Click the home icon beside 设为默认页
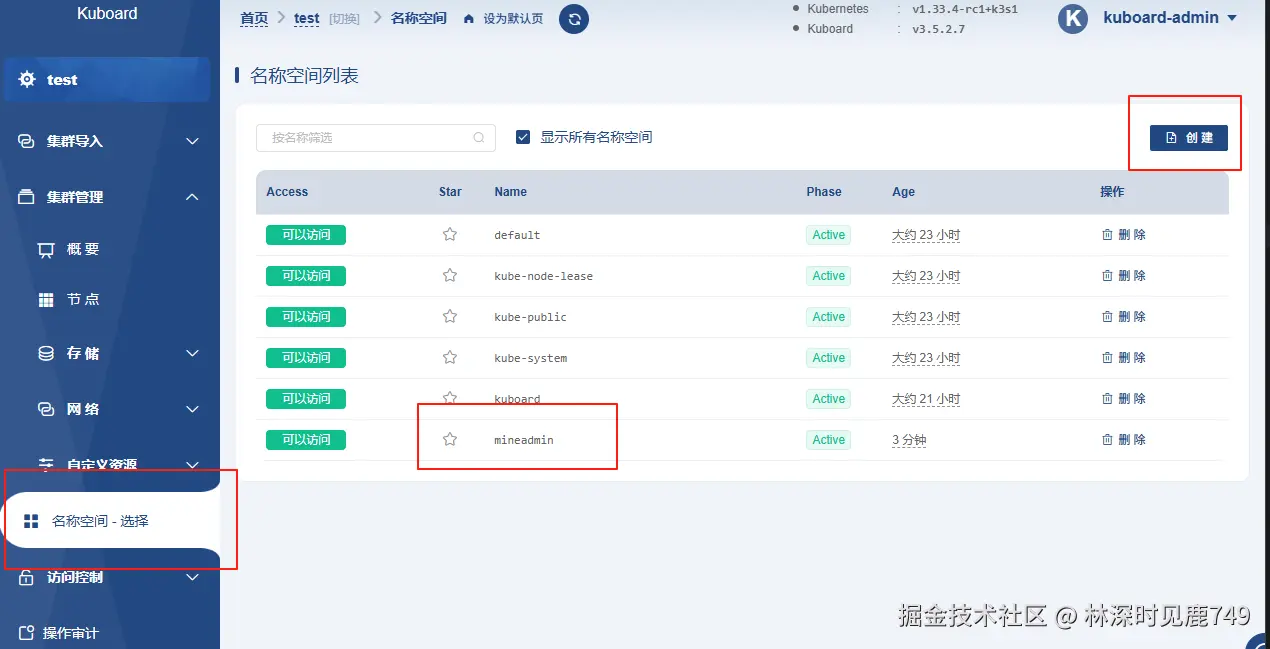This screenshot has height=649, width=1270. pyautogui.click(x=469, y=19)
